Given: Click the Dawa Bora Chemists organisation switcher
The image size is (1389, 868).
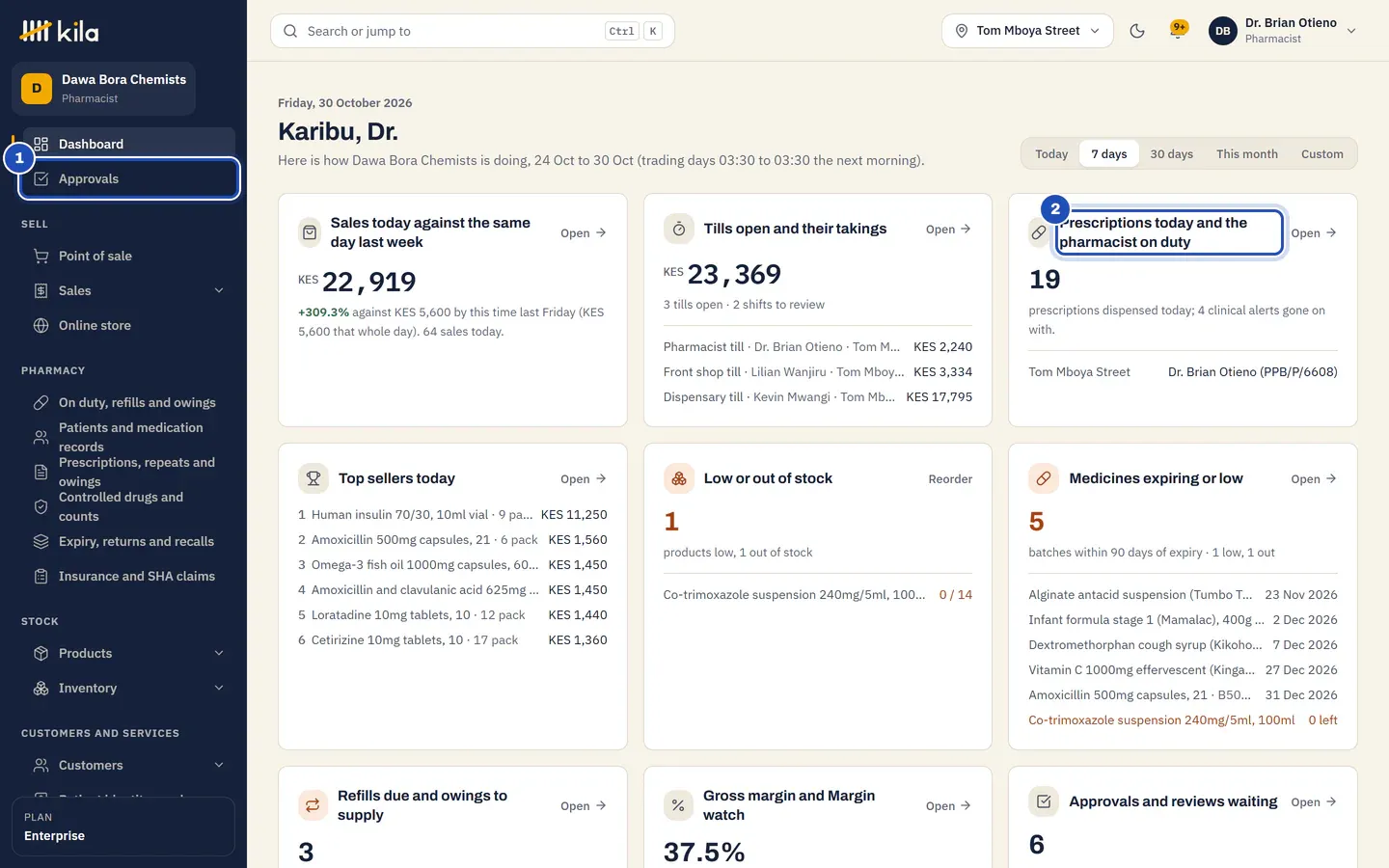Looking at the screenshot, I should [x=104, y=89].
